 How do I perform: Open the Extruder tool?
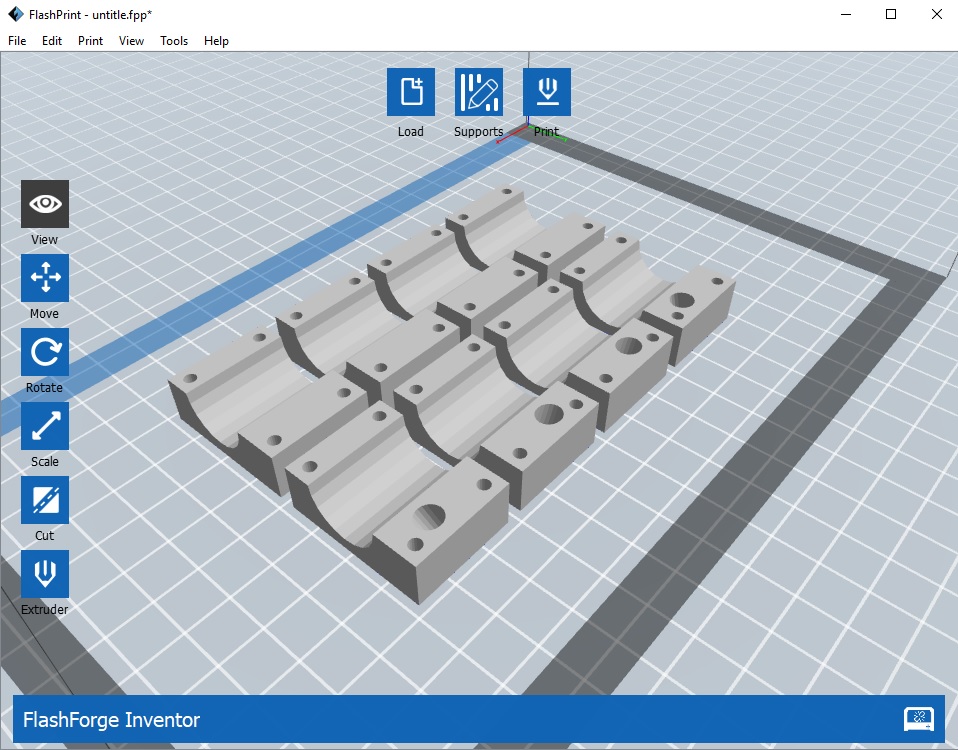(x=45, y=573)
